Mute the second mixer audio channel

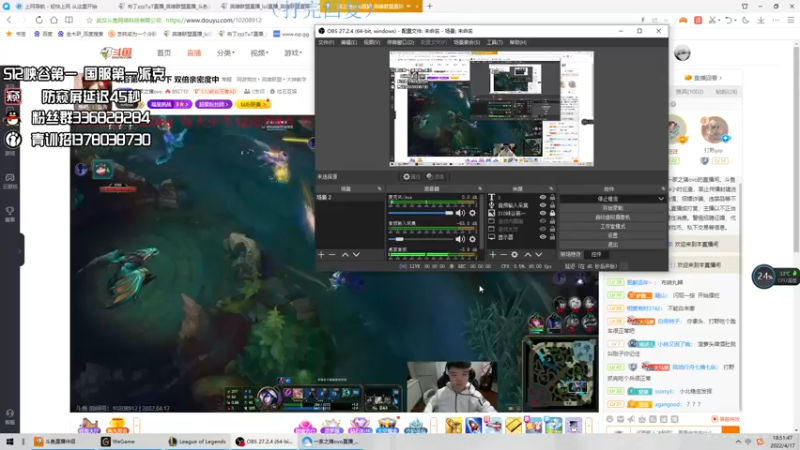coord(460,239)
